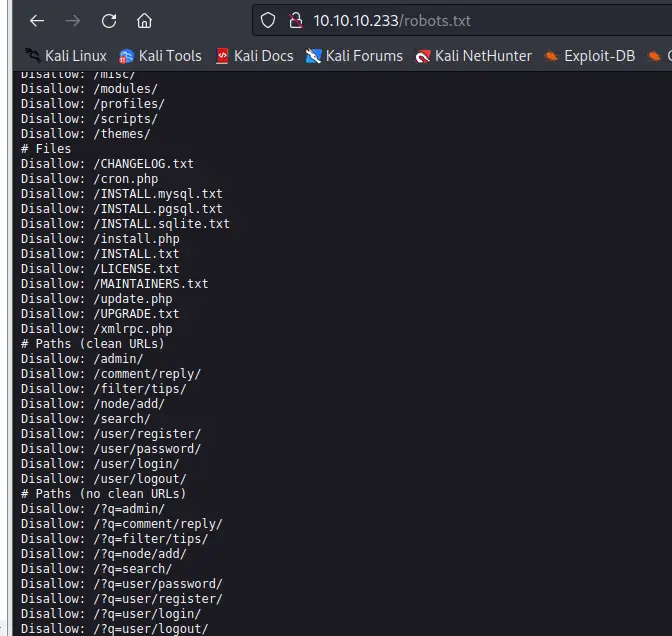Click the '# Files' comment line

[46, 149]
